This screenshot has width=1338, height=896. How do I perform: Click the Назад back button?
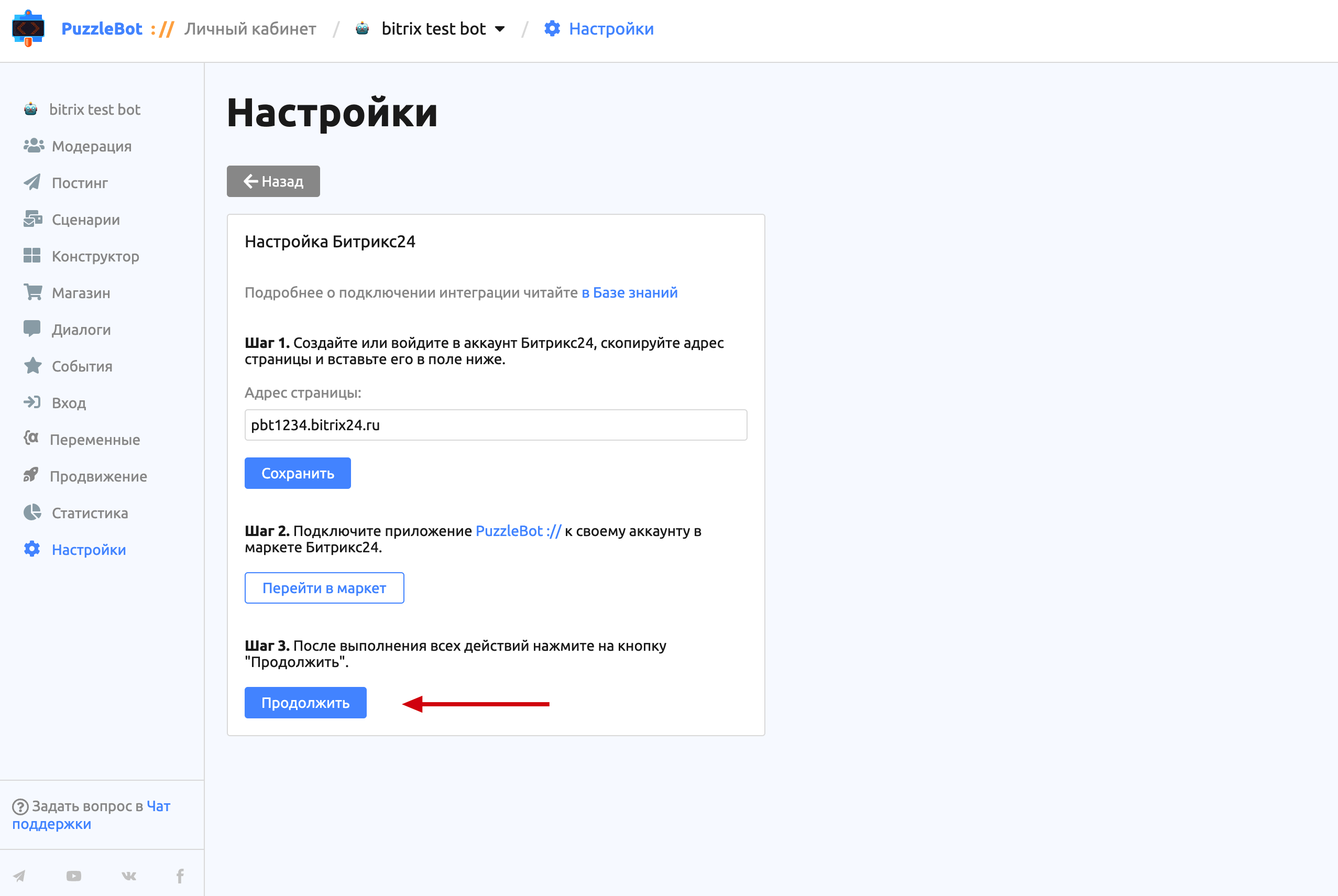[273, 181]
